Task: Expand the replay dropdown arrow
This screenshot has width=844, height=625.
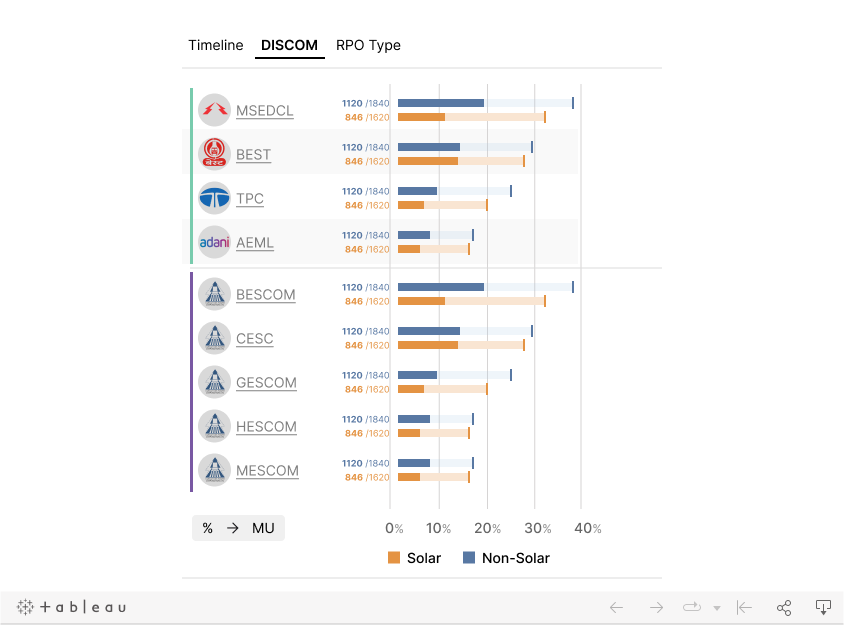Action: tap(717, 608)
